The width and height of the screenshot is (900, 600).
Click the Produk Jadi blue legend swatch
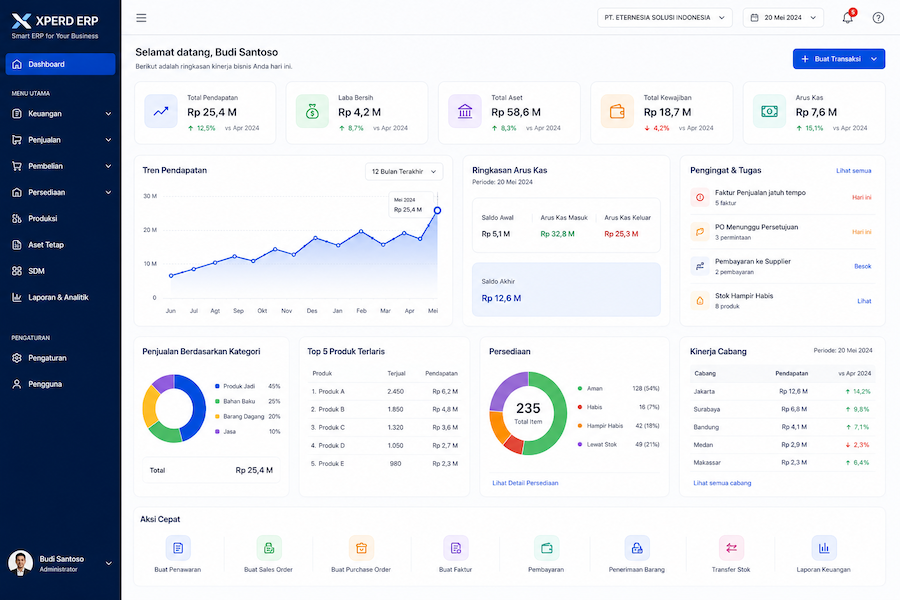click(x=218, y=386)
